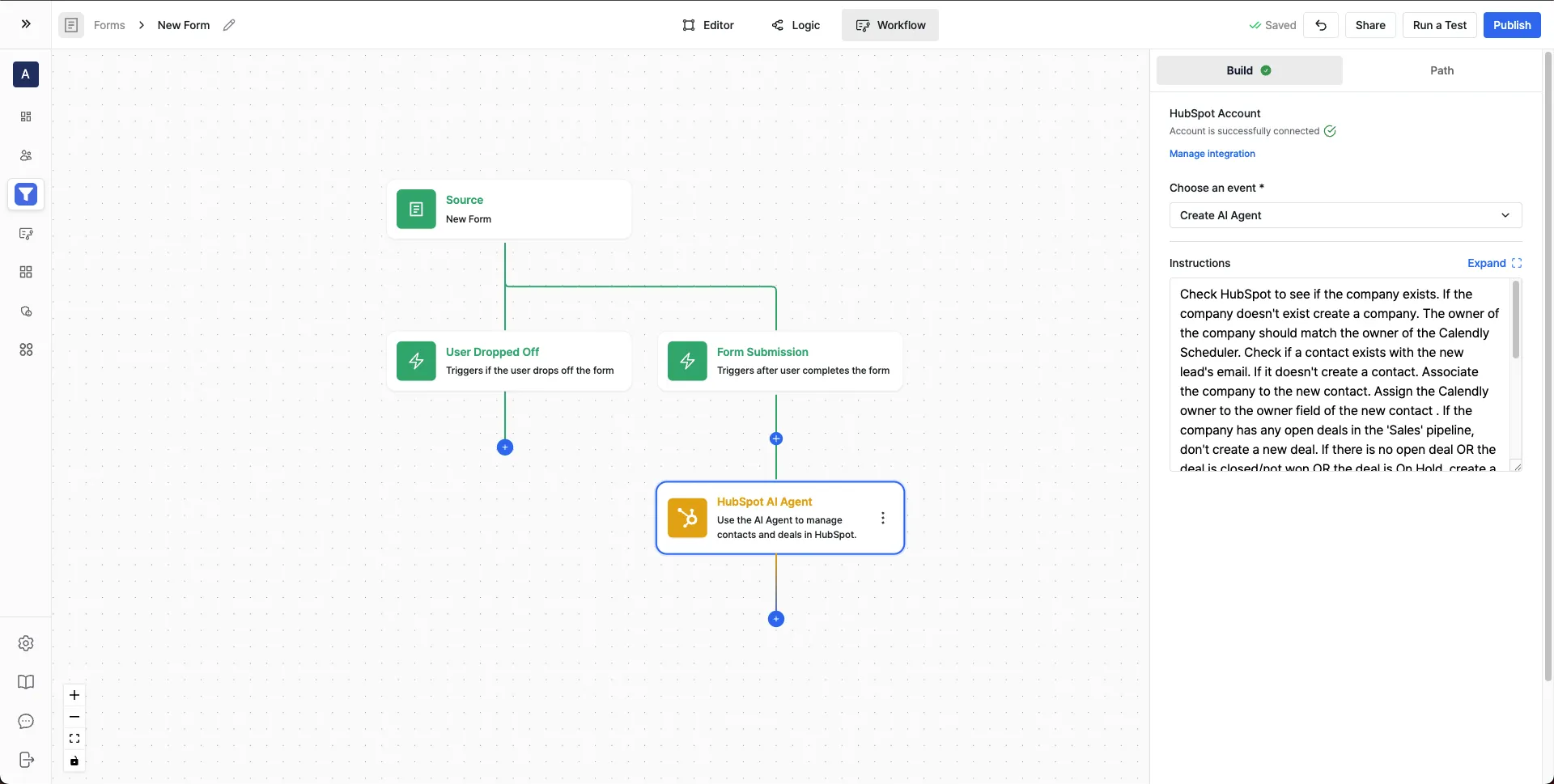
Task: Open the coins icon in left sidebar
Action: pyautogui.click(x=26, y=311)
